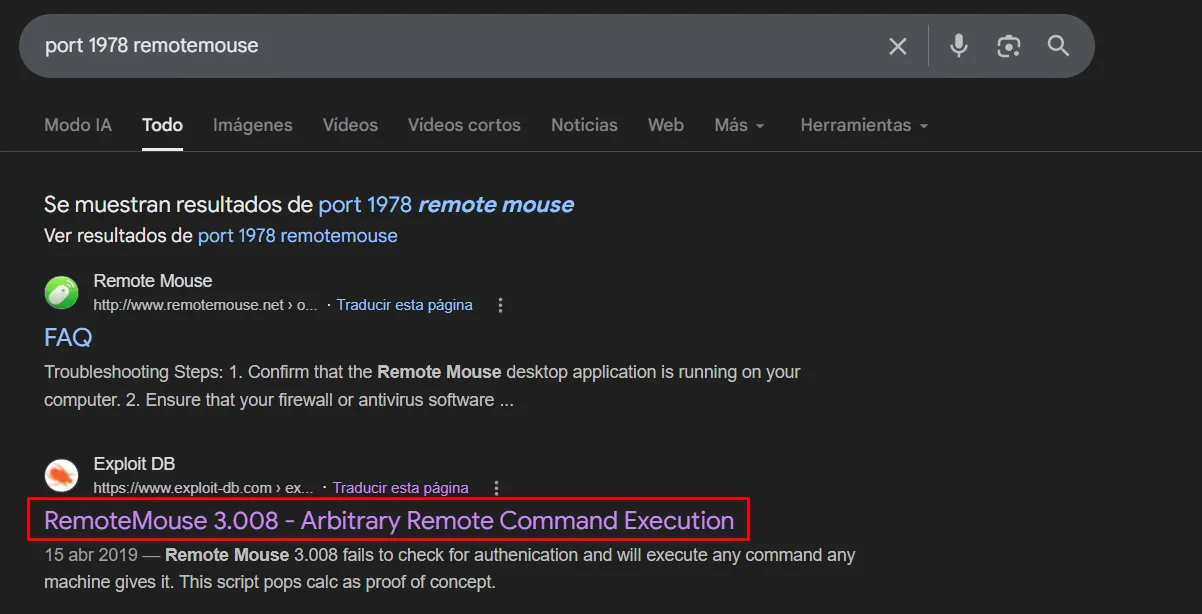The image size is (1202, 614).
Task: Open the Remote Mouse result favicon
Action: coord(62,293)
